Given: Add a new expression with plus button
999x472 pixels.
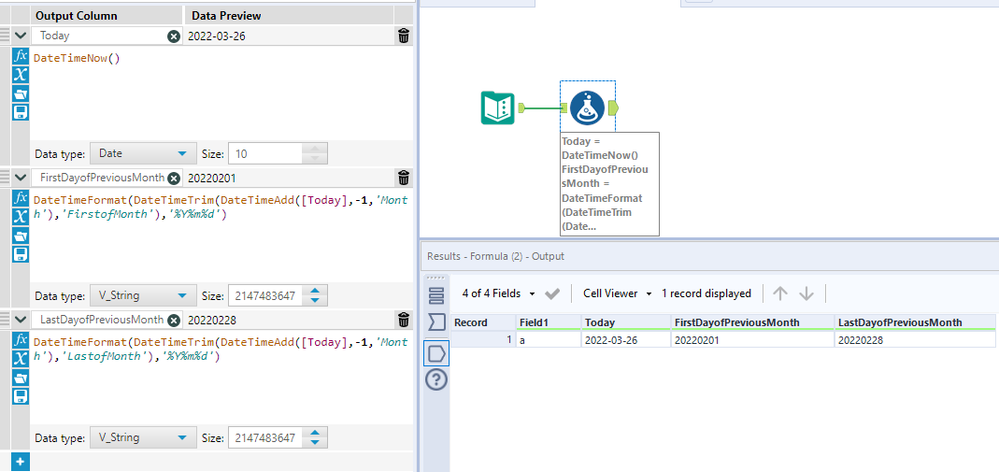Looking at the screenshot, I should tap(20, 461).
